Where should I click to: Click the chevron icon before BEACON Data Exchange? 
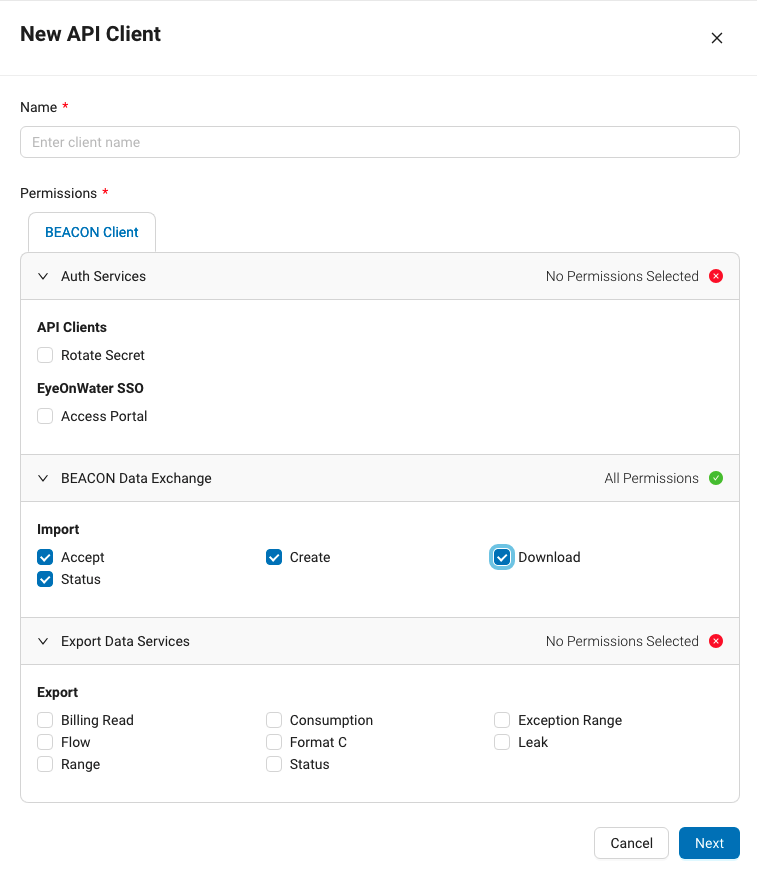tap(42, 478)
